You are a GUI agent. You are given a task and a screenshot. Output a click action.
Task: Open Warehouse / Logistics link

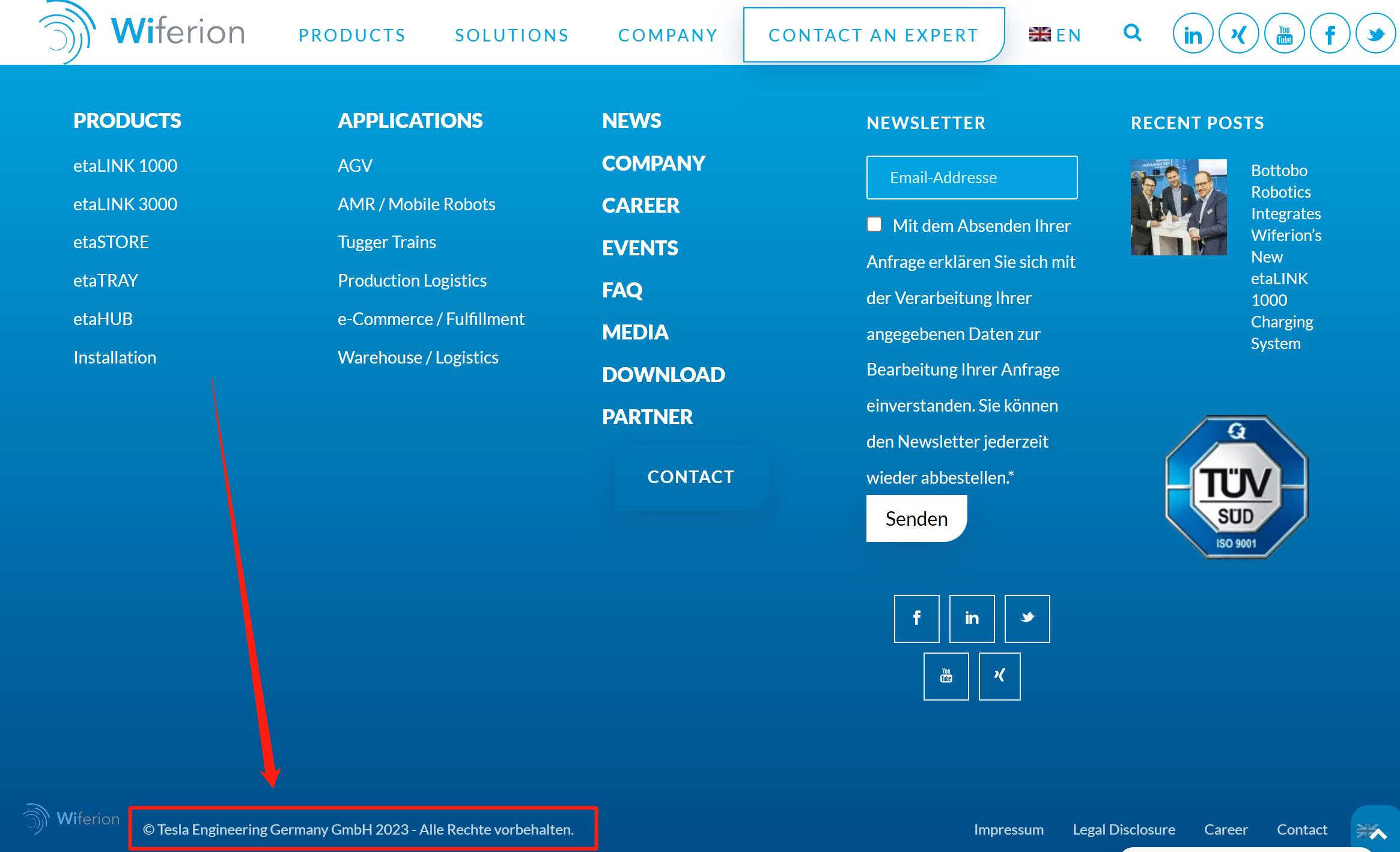tap(418, 358)
